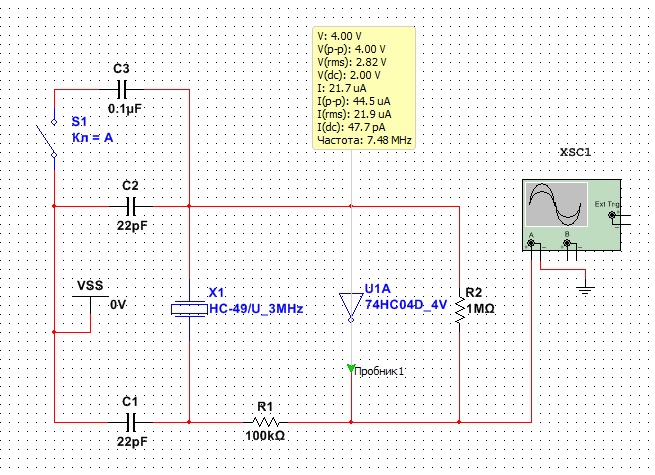Click the C2 22pF value label

pos(132,226)
